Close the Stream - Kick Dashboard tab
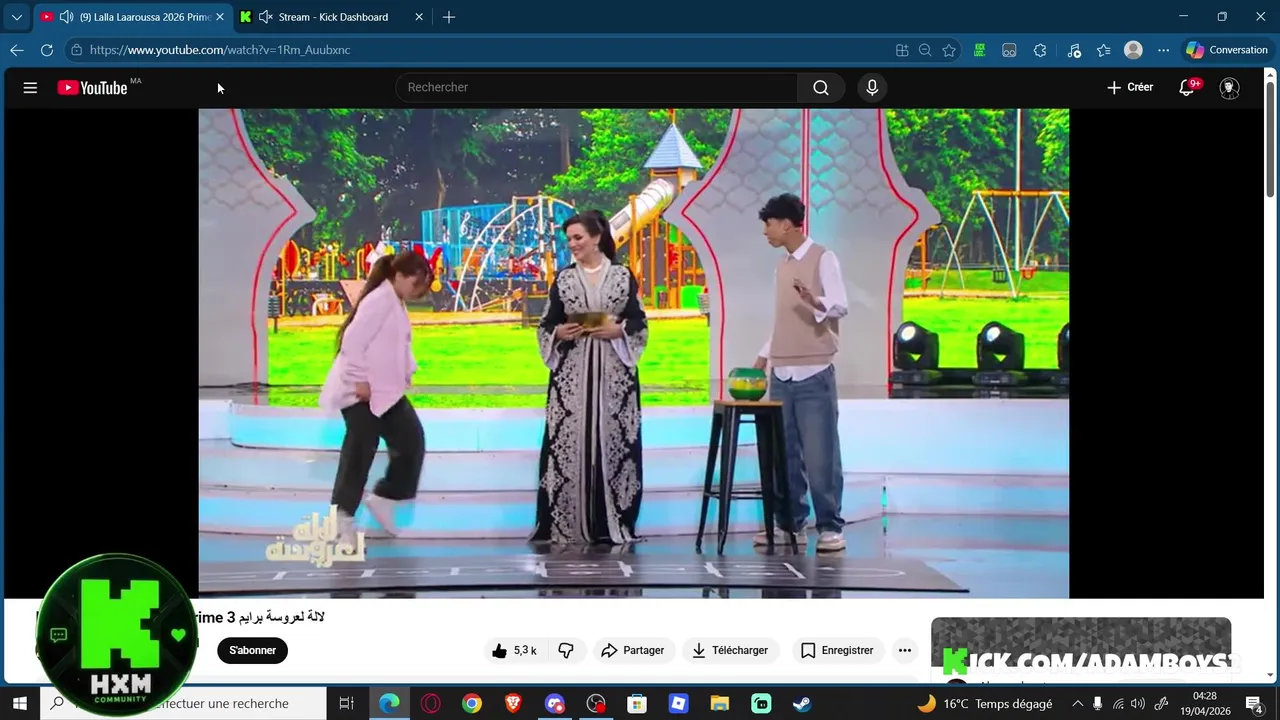This screenshot has width=1280, height=720. 419,17
